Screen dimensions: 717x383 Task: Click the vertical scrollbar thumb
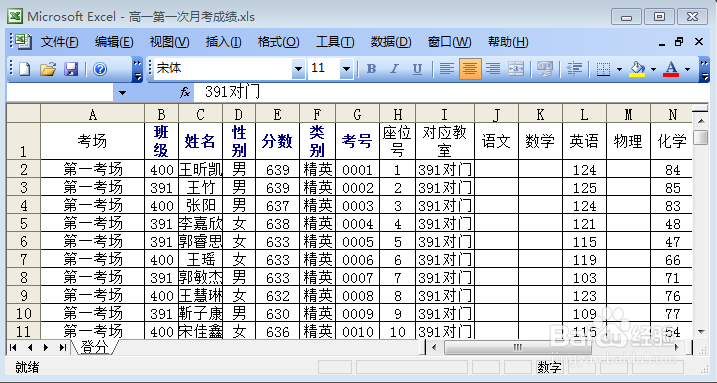click(701, 137)
